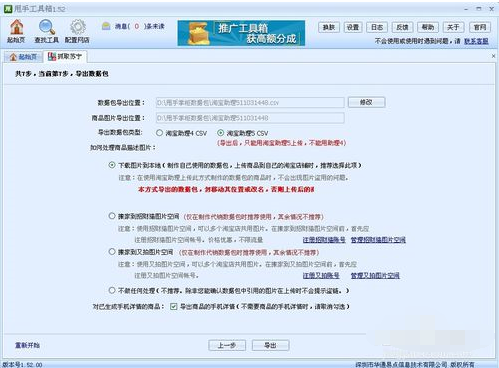Close the current tab with the X

493,56
